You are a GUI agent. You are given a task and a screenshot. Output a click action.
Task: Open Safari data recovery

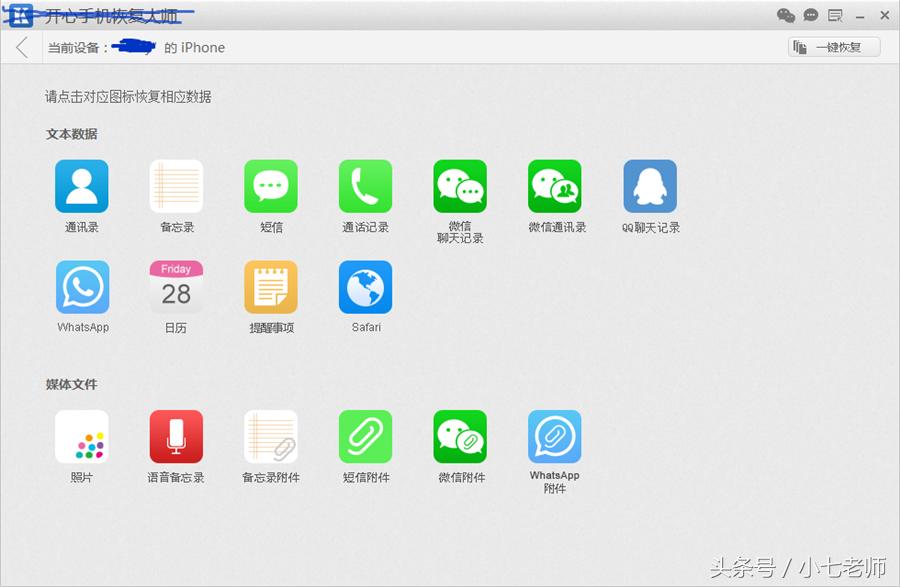point(365,288)
